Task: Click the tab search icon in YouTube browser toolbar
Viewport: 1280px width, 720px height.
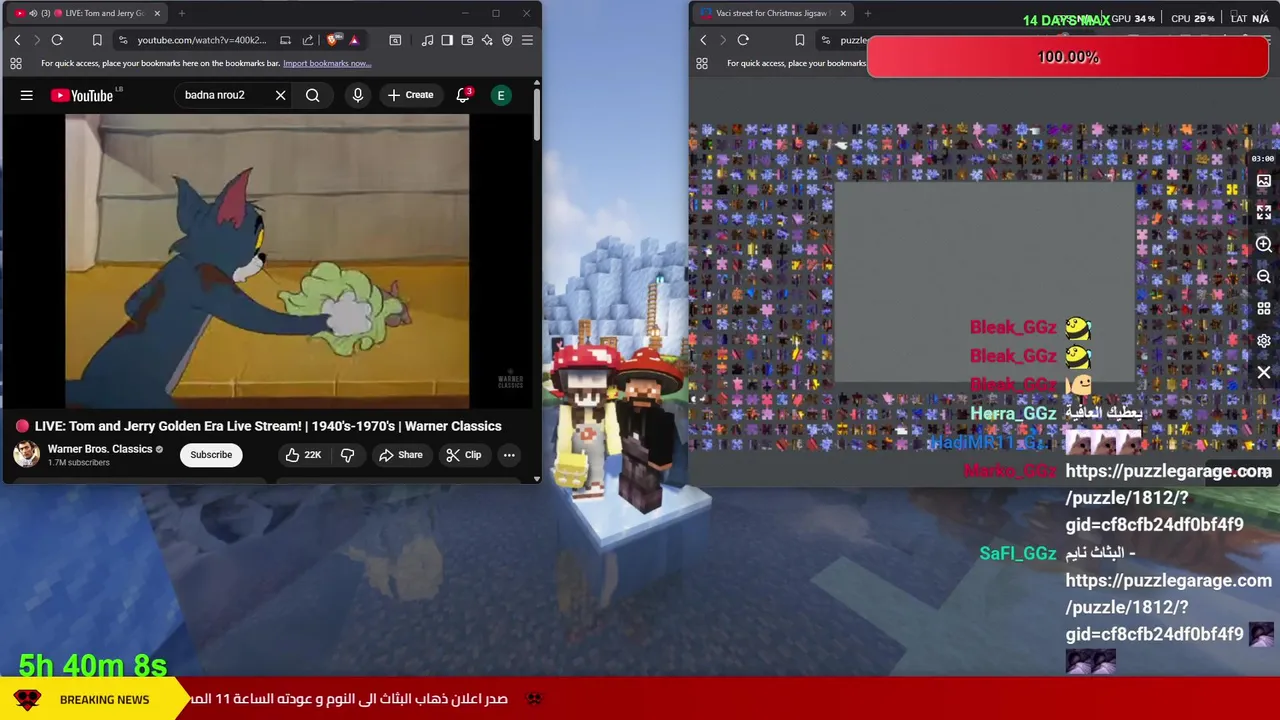Action: 395,40
